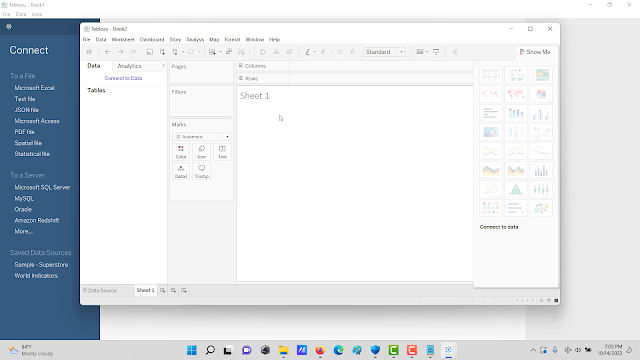640x360 pixels.
Task: Click the Swap rows and columns icon
Action: pos(263,52)
